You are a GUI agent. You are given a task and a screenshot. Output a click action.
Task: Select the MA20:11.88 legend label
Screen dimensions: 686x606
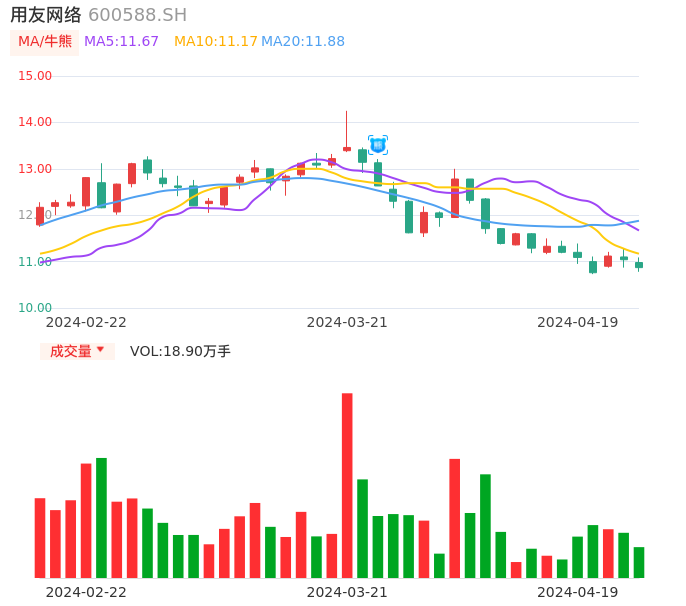(303, 42)
